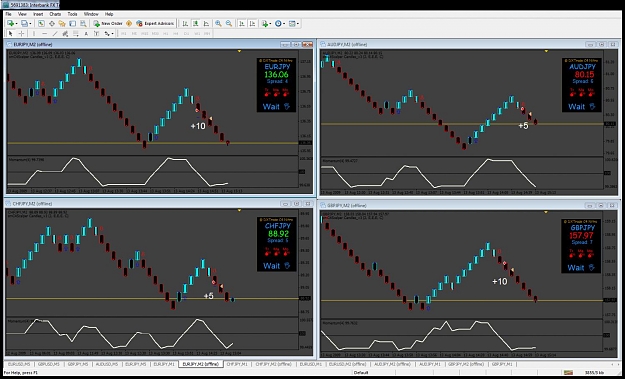The image size is (625, 379).
Task: Toggle Auto Scroll on the chart
Action: coord(242,24)
